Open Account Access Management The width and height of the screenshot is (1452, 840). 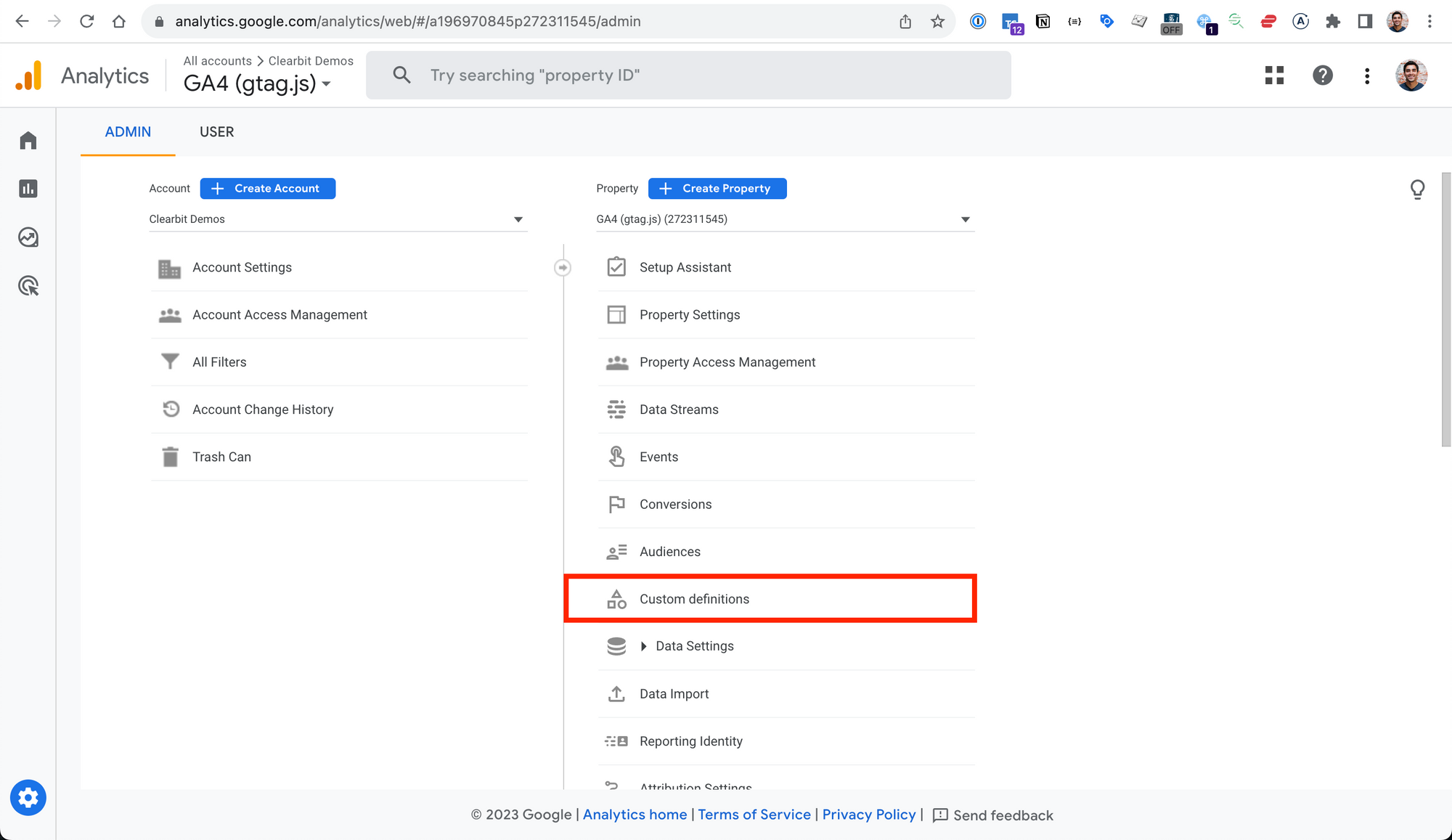click(x=339, y=315)
